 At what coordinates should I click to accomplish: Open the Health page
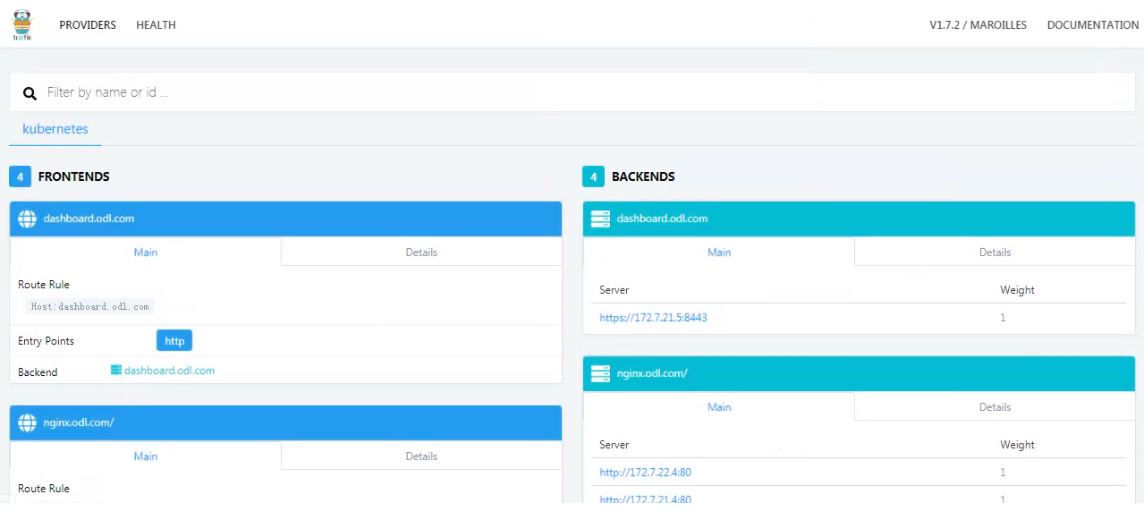tap(156, 25)
